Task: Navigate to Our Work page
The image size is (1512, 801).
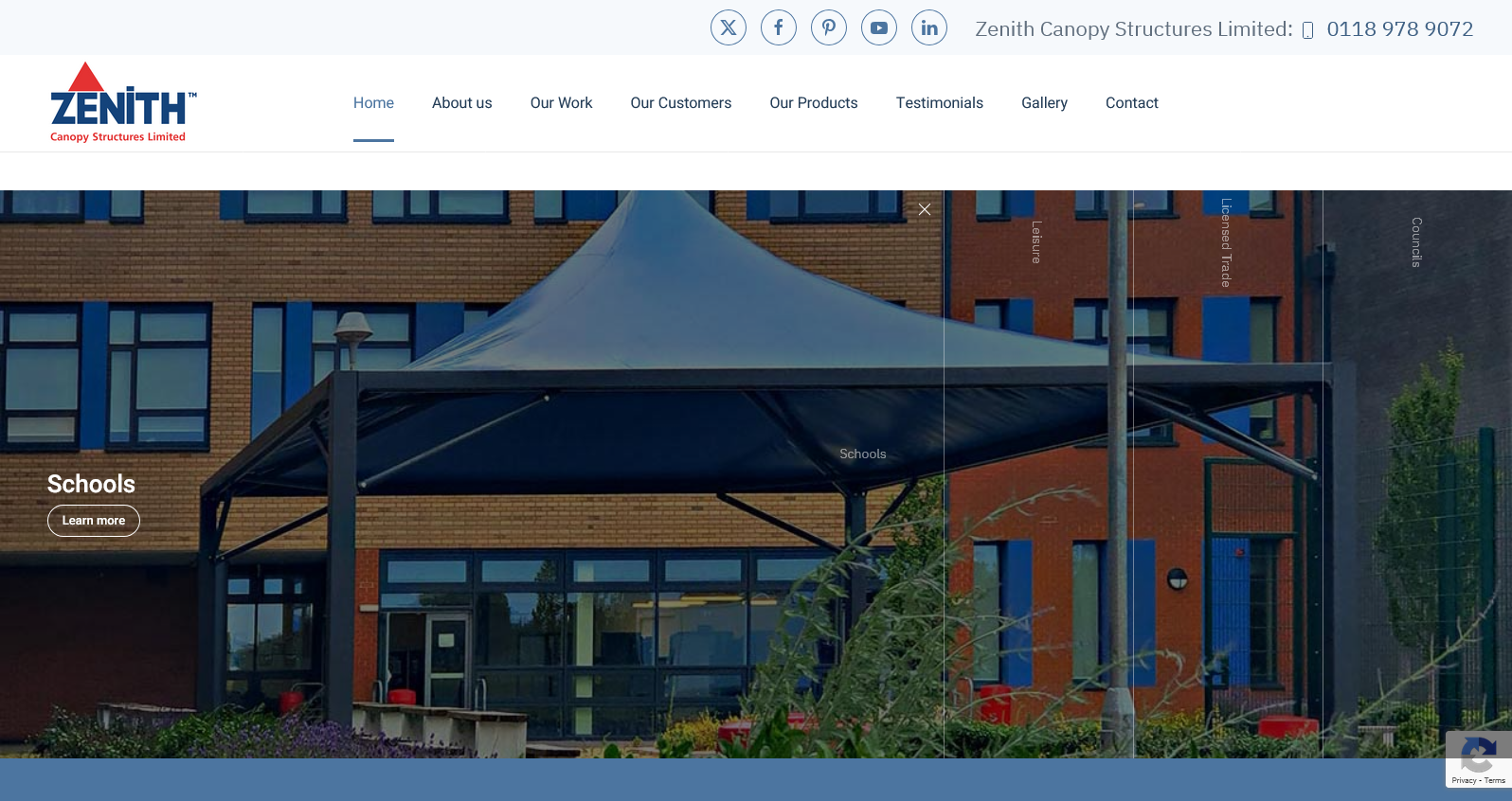Action: pos(561,103)
